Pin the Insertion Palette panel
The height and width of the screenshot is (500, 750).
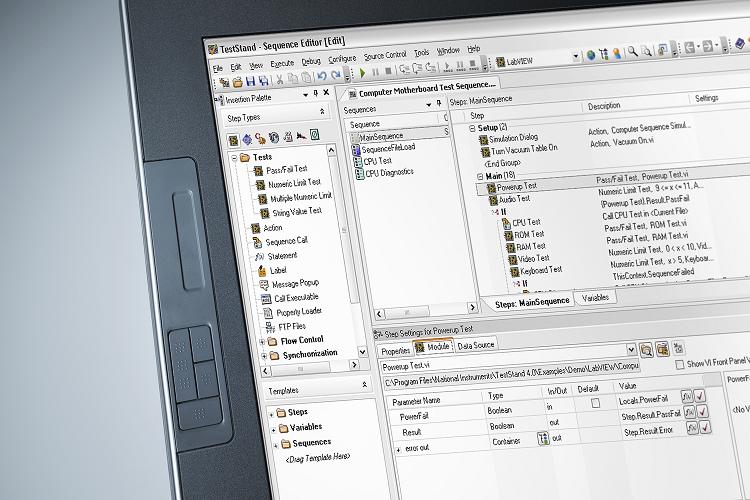[x=316, y=94]
